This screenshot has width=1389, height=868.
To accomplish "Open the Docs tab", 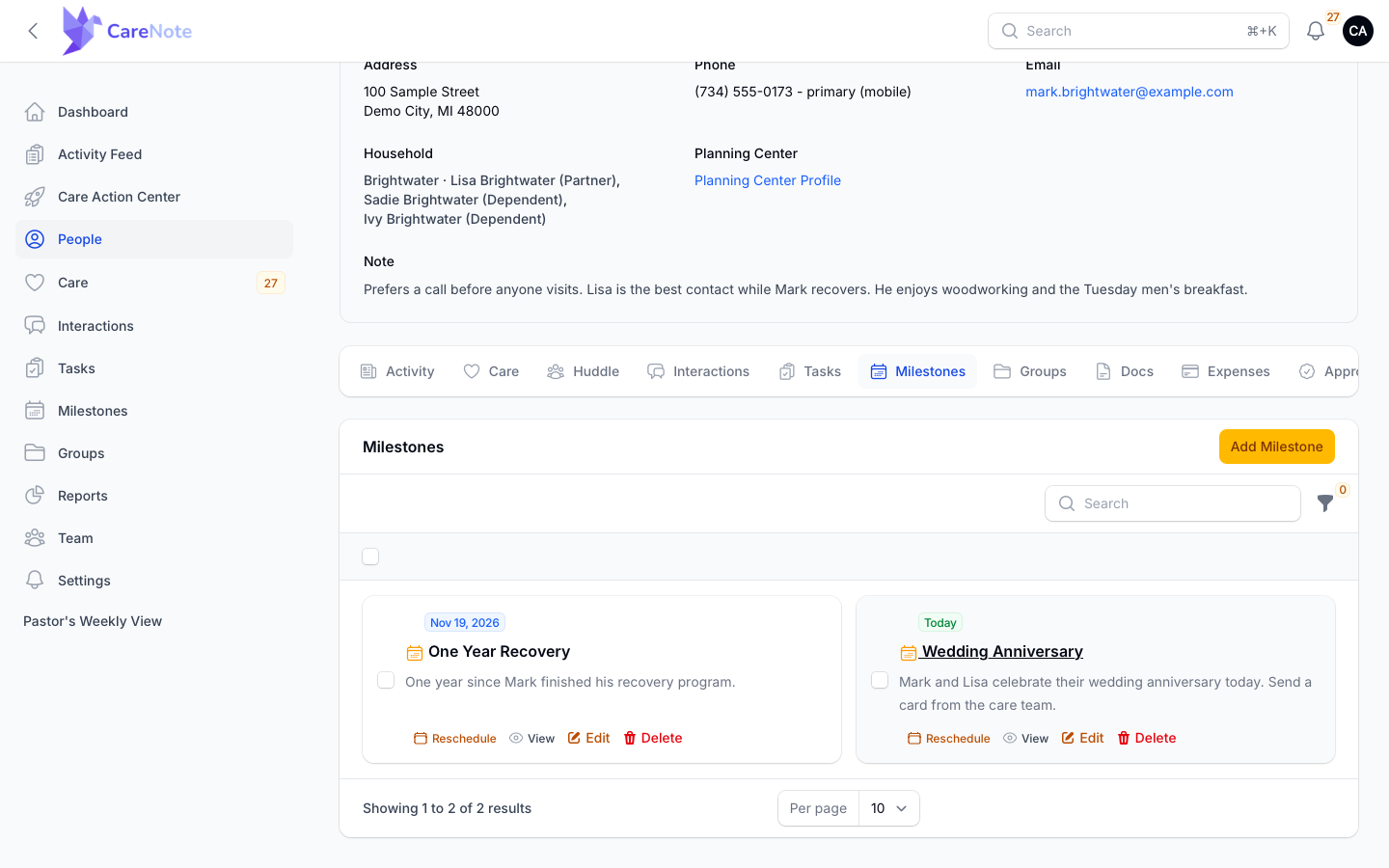I will click(x=1125, y=371).
